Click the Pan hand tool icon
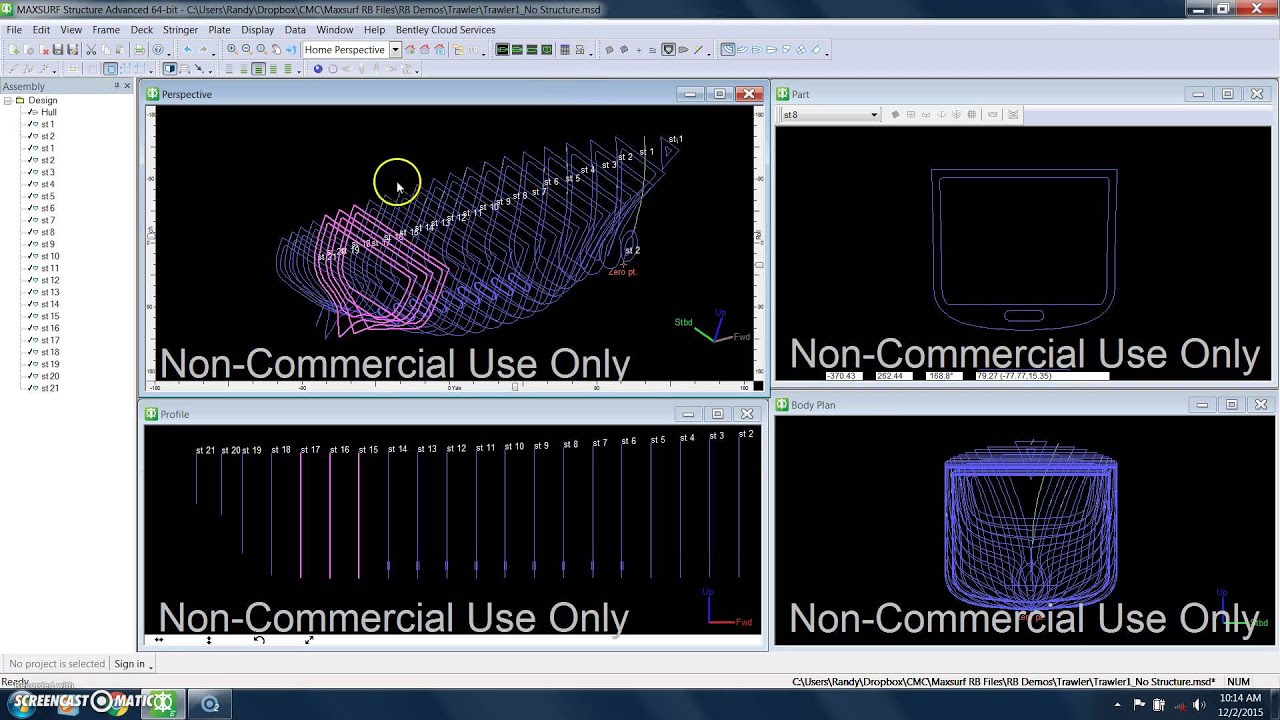The image size is (1280, 720). 276,49
